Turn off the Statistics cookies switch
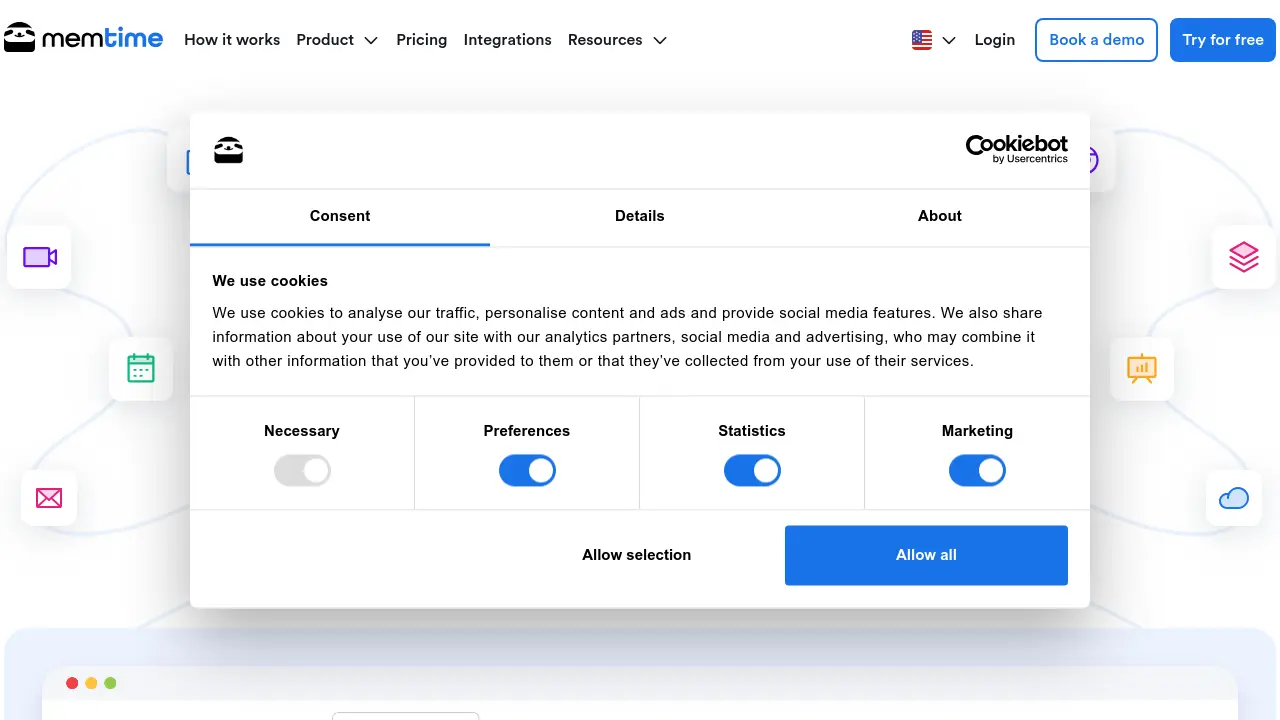1280x720 pixels. 752,470
